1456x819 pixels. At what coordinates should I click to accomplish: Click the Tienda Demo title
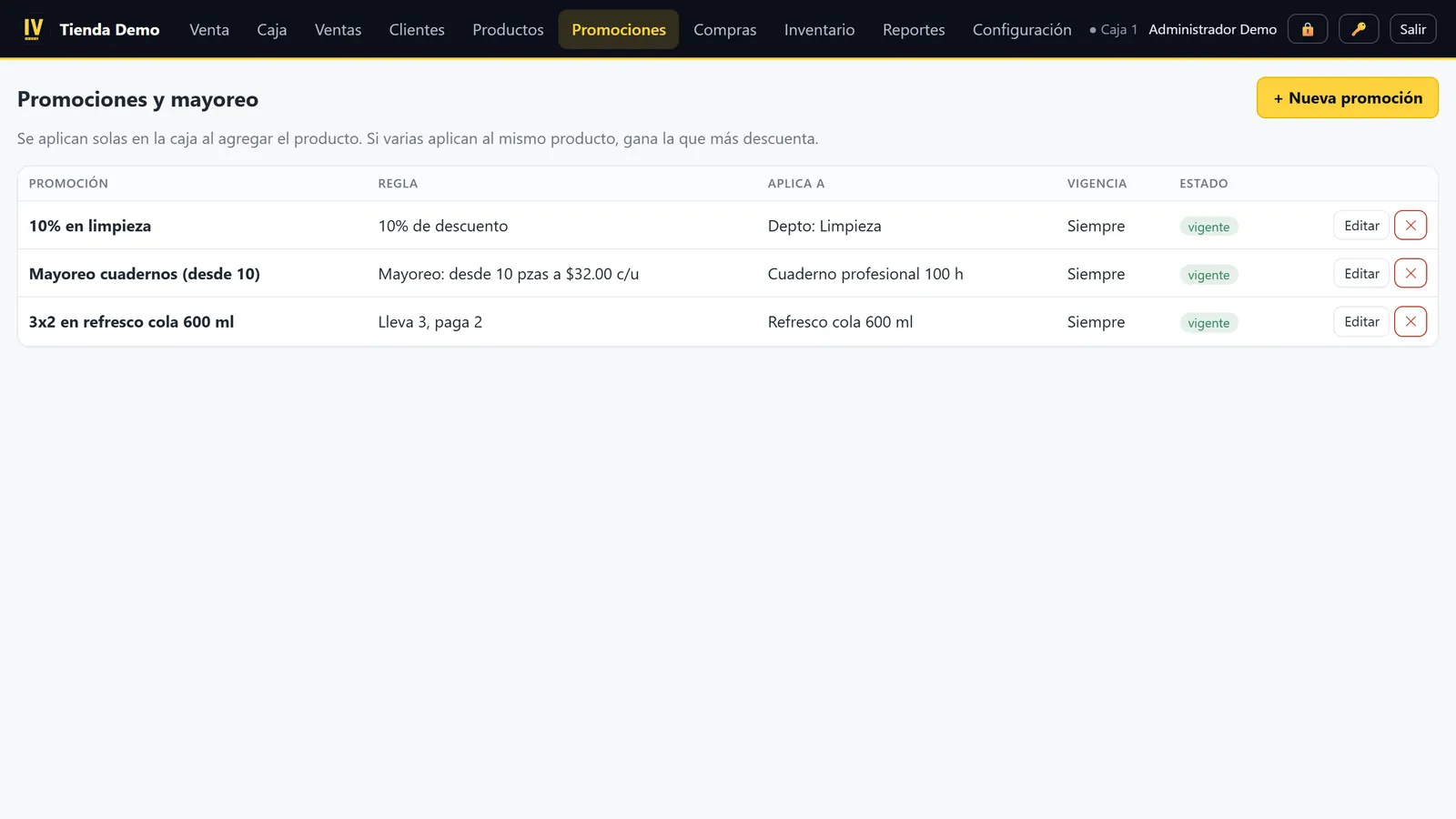(x=109, y=29)
